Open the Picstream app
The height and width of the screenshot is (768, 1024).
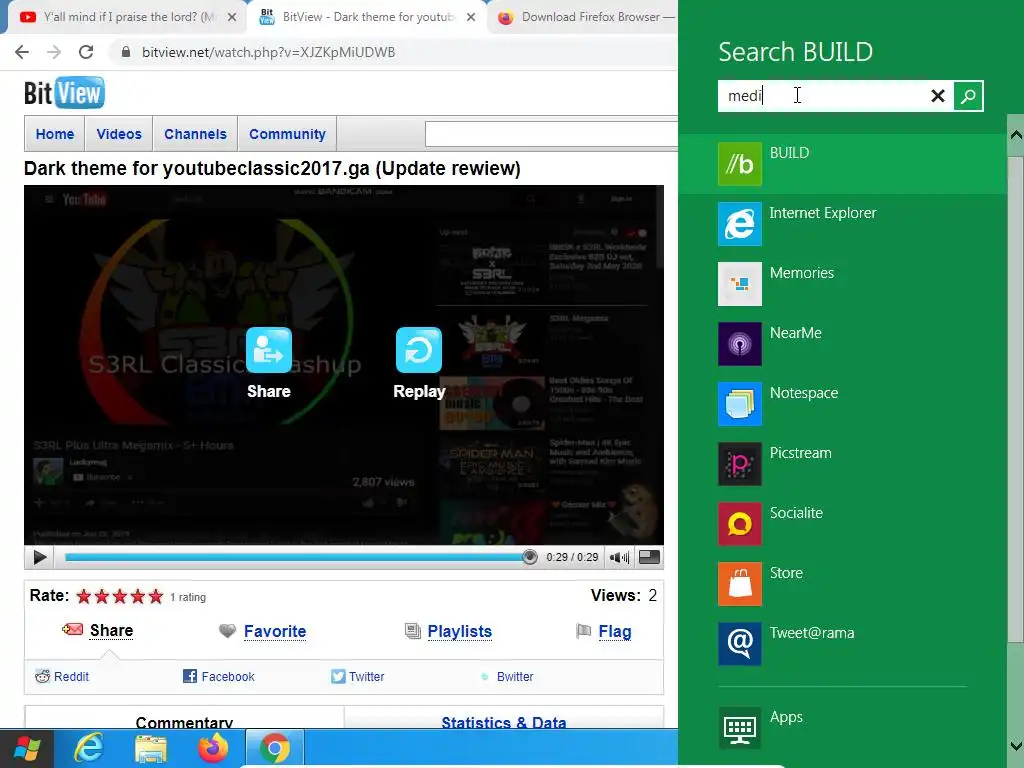tap(842, 464)
